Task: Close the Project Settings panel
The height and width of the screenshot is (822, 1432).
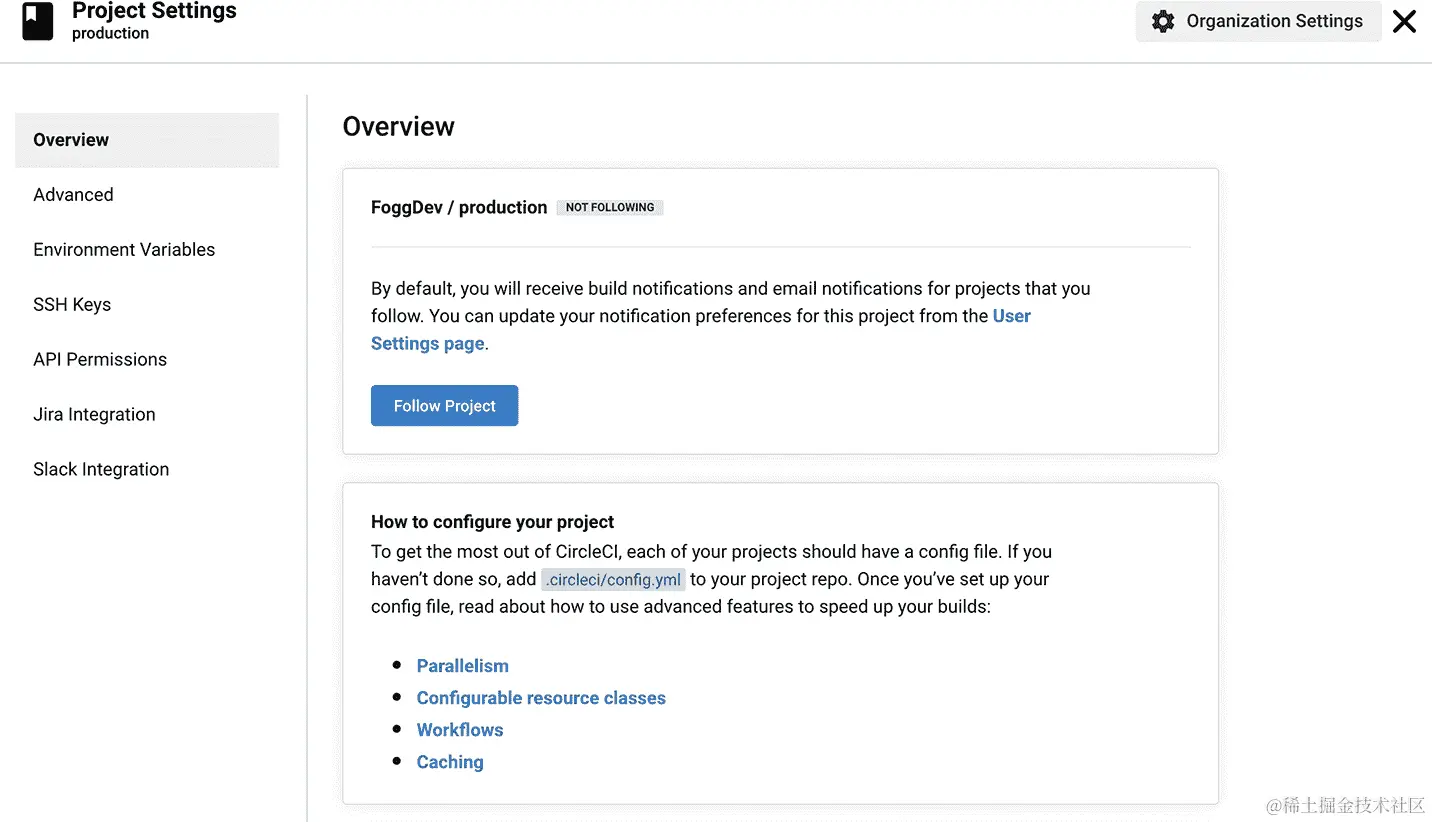Action: pyautogui.click(x=1404, y=21)
